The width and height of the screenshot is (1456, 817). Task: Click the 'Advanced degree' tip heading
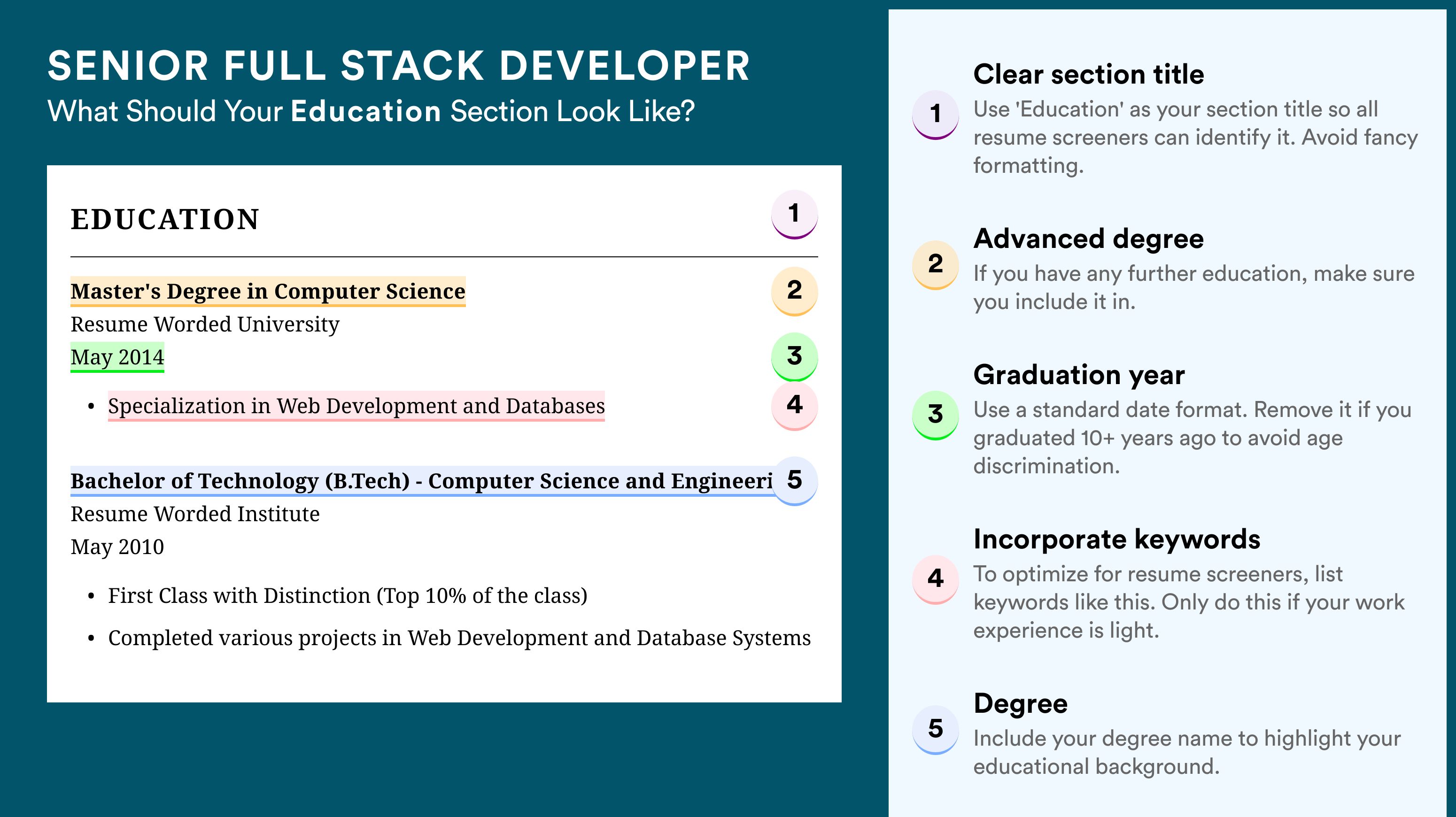click(1089, 239)
